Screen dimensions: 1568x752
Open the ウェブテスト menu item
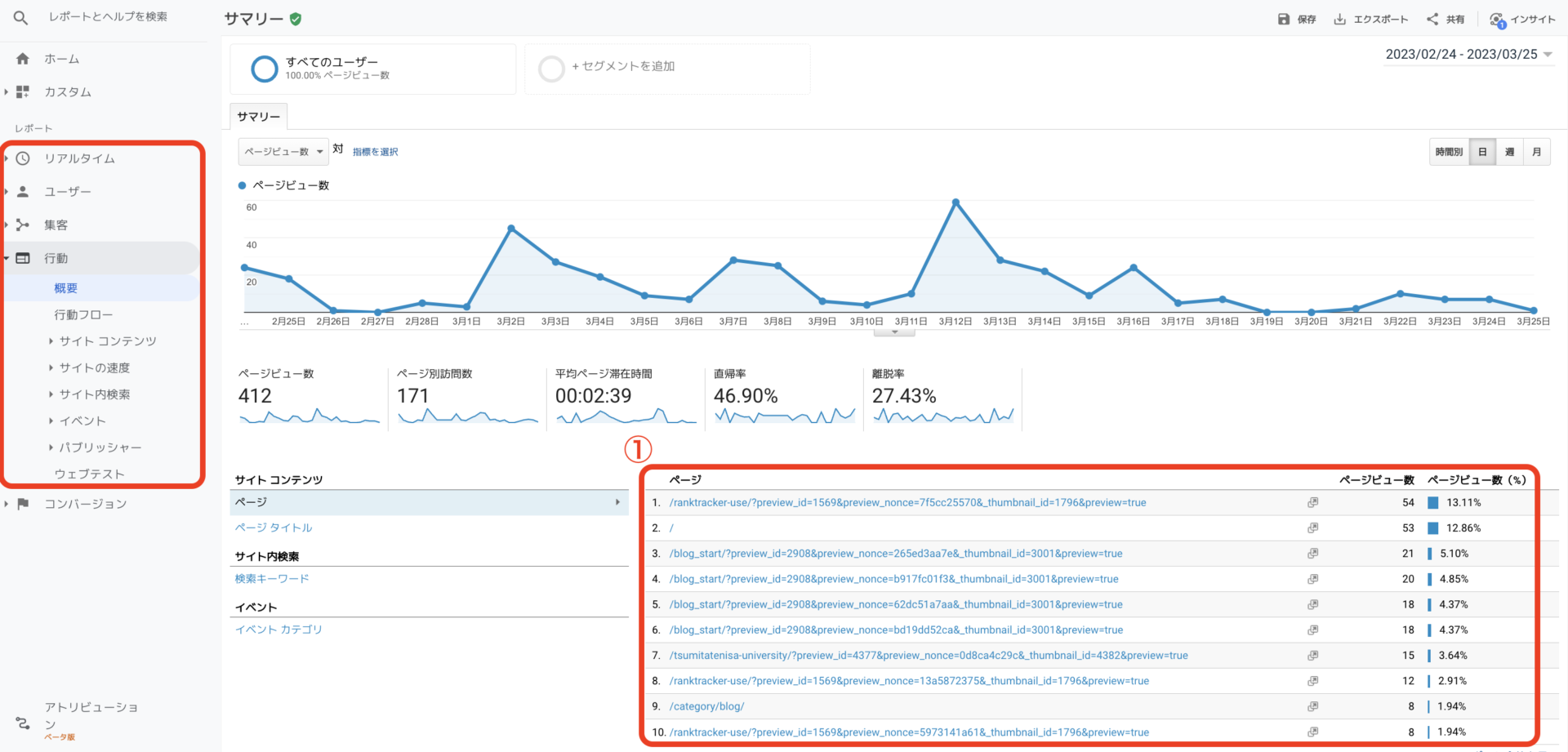click(x=90, y=474)
